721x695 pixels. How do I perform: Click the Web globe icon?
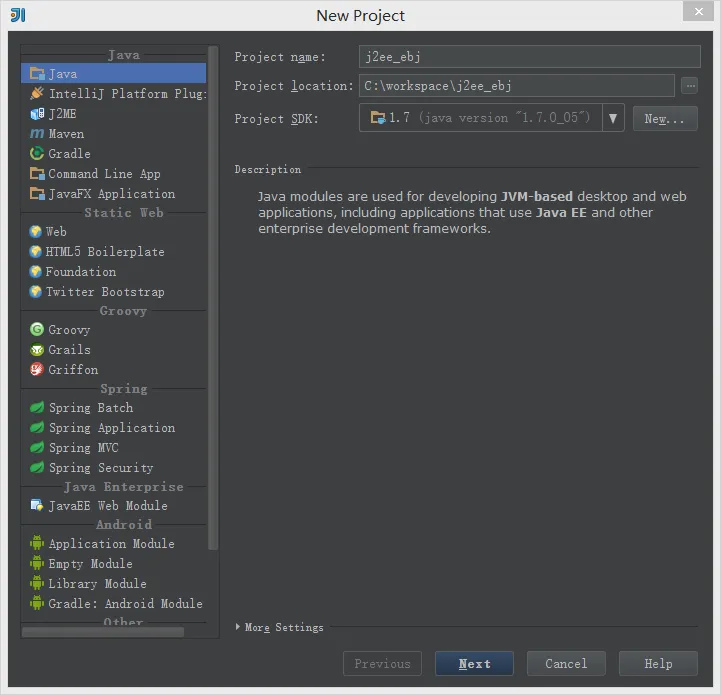pos(35,231)
